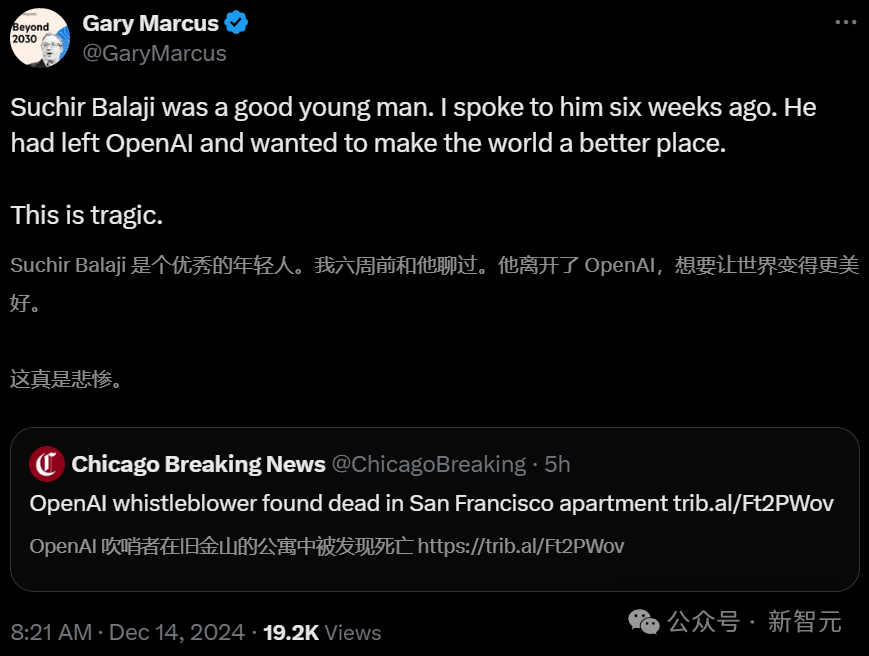Screen dimensions: 869x656
Task: Go to the @ChicagoBreaking handle
Action: [429, 464]
